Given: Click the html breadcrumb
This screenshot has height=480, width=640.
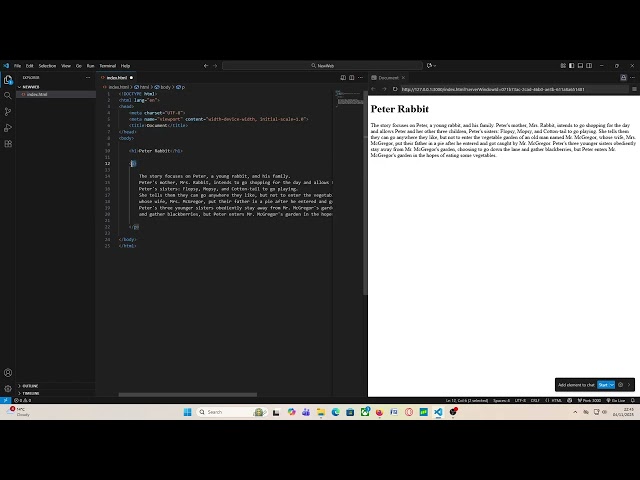Looking at the screenshot, I should tap(142, 87).
